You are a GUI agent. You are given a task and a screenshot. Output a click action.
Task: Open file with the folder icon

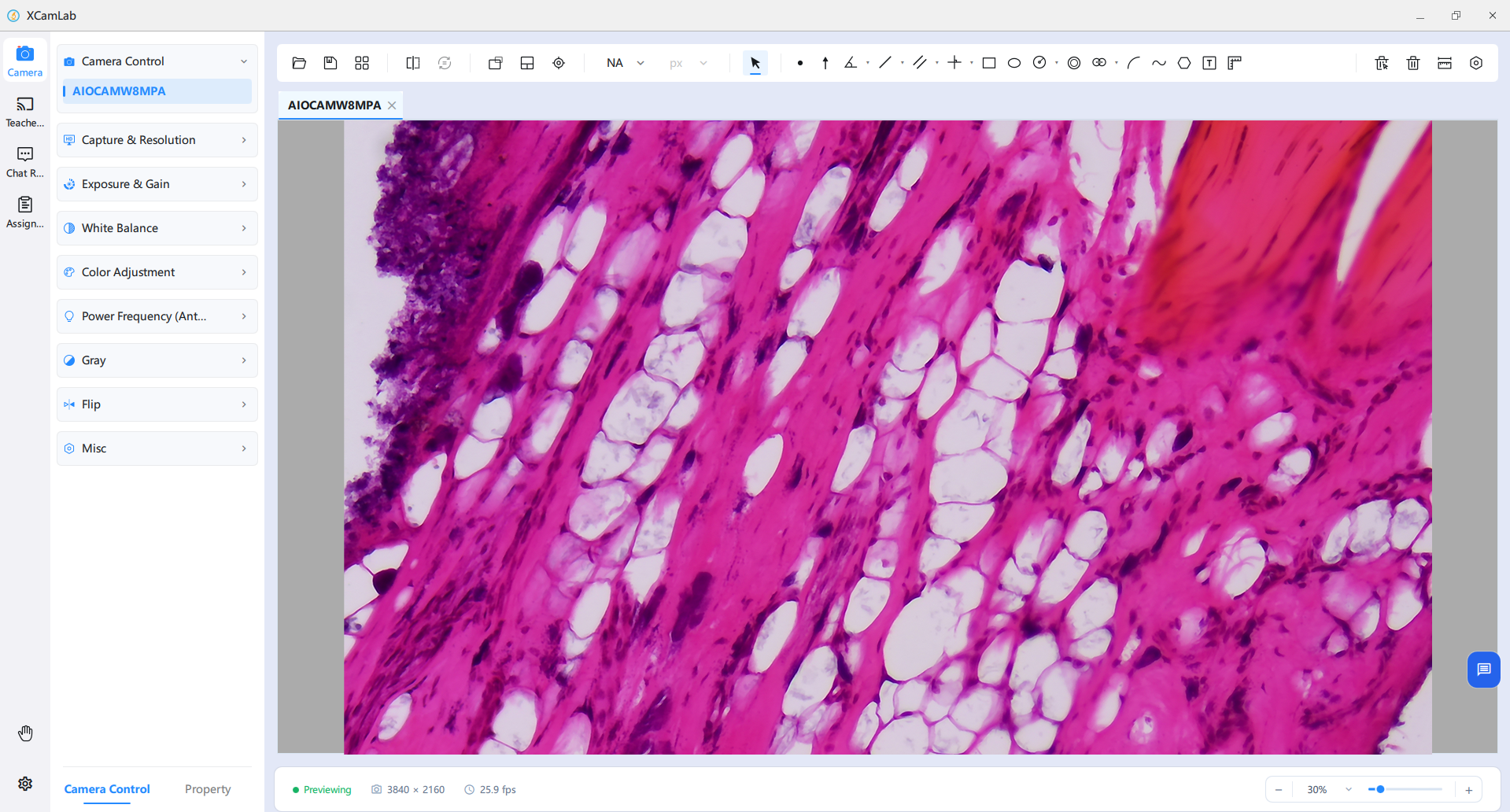tap(299, 63)
